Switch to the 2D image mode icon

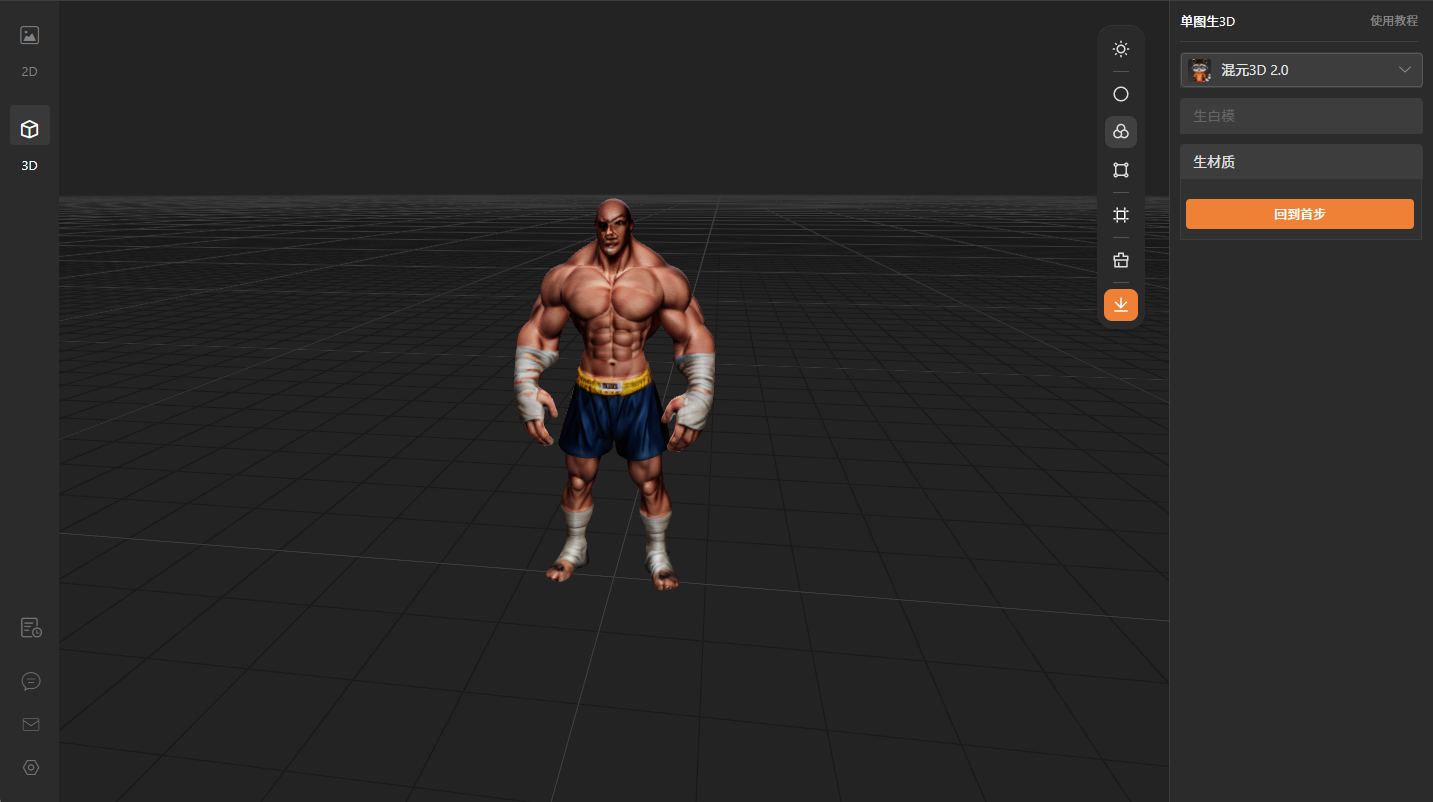[x=30, y=35]
